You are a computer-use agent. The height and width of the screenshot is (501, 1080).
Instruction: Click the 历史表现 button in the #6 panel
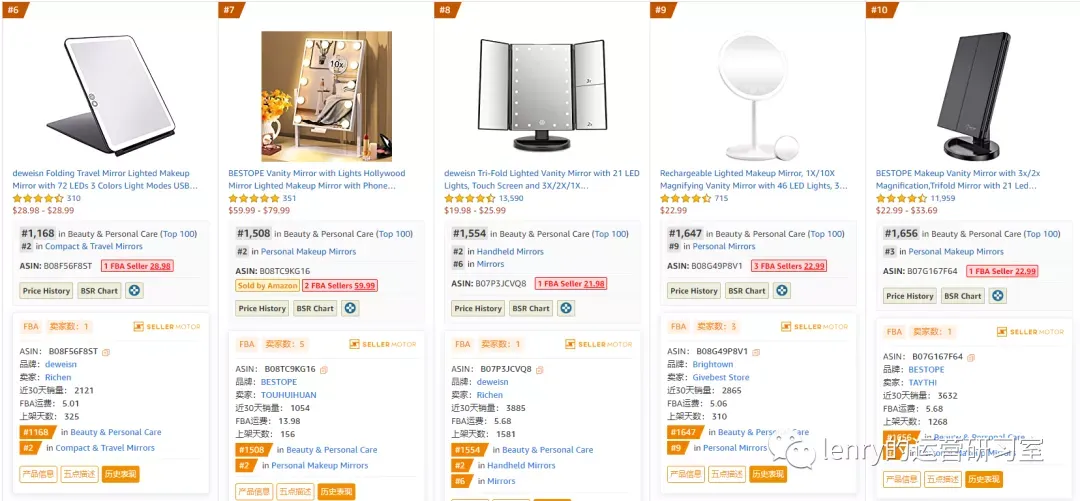(120, 474)
